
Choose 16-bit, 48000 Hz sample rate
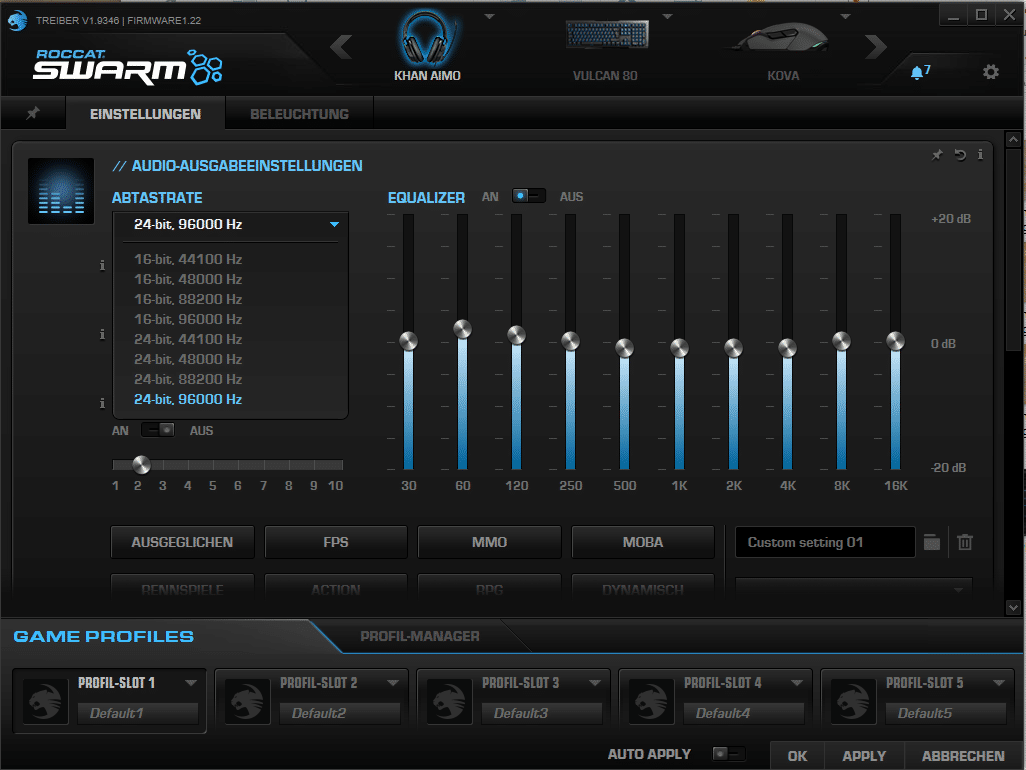point(188,279)
